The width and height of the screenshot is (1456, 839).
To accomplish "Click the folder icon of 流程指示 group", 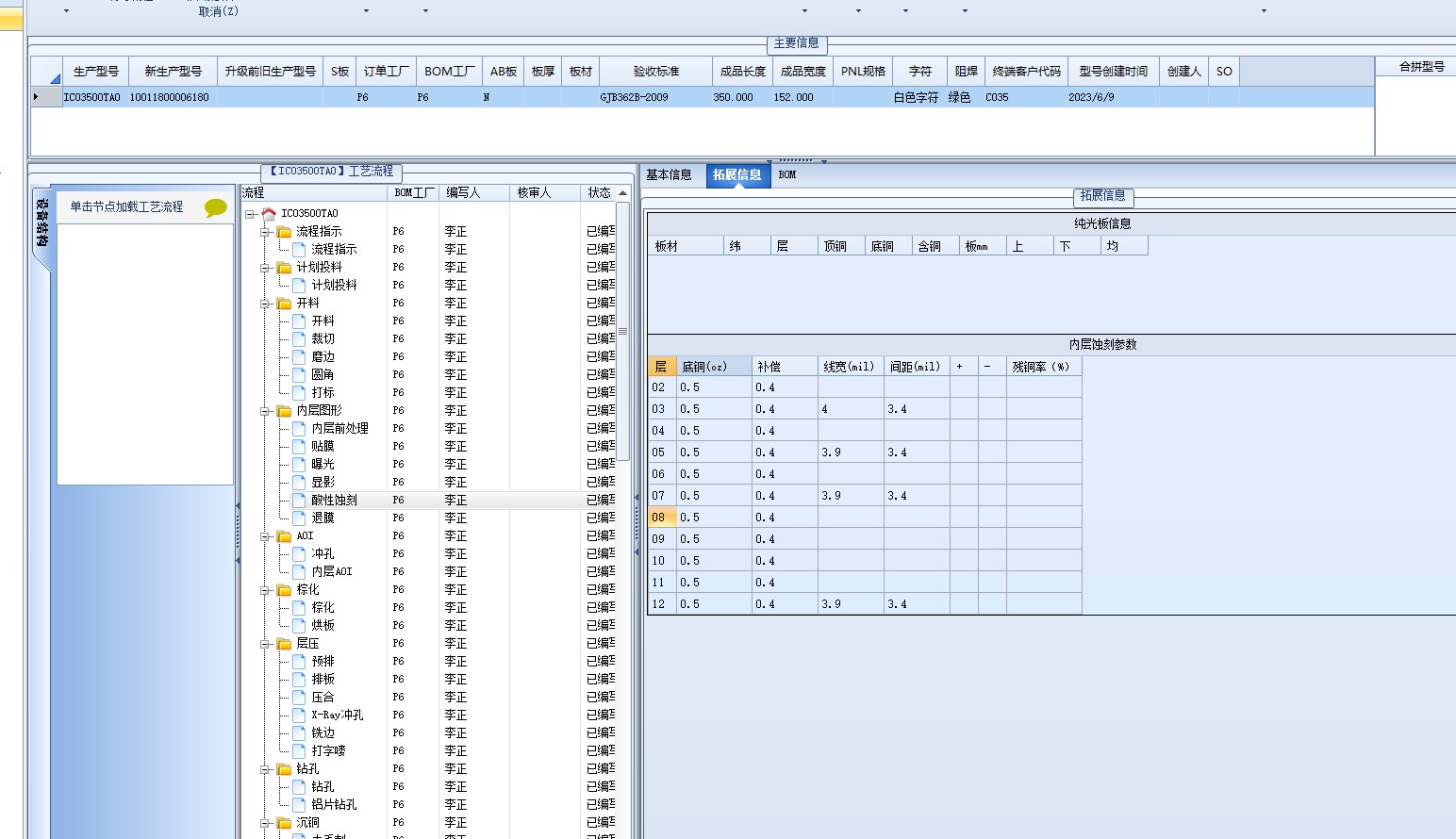I will click(284, 232).
